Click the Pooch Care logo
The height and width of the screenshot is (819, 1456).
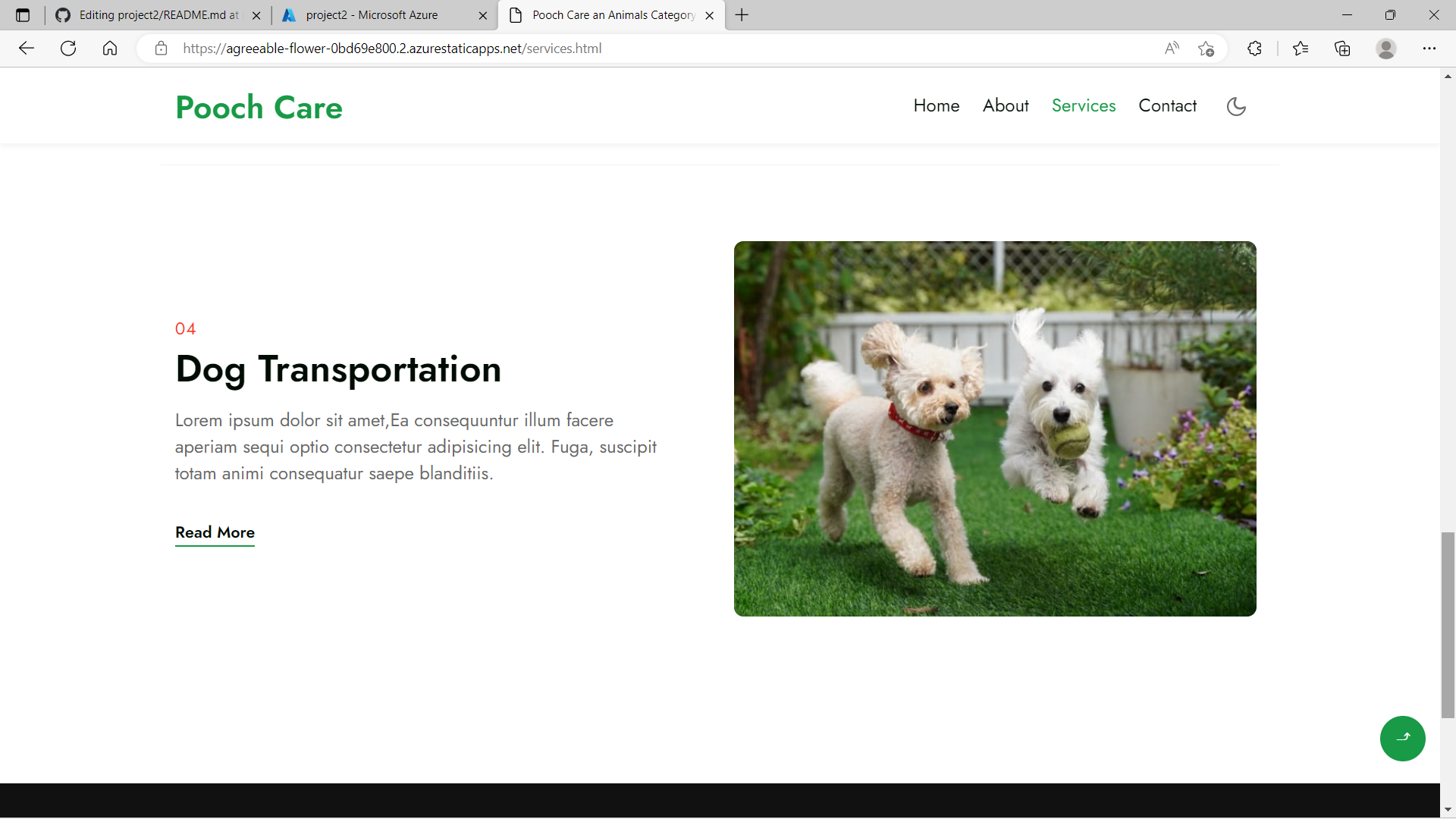(x=259, y=107)
